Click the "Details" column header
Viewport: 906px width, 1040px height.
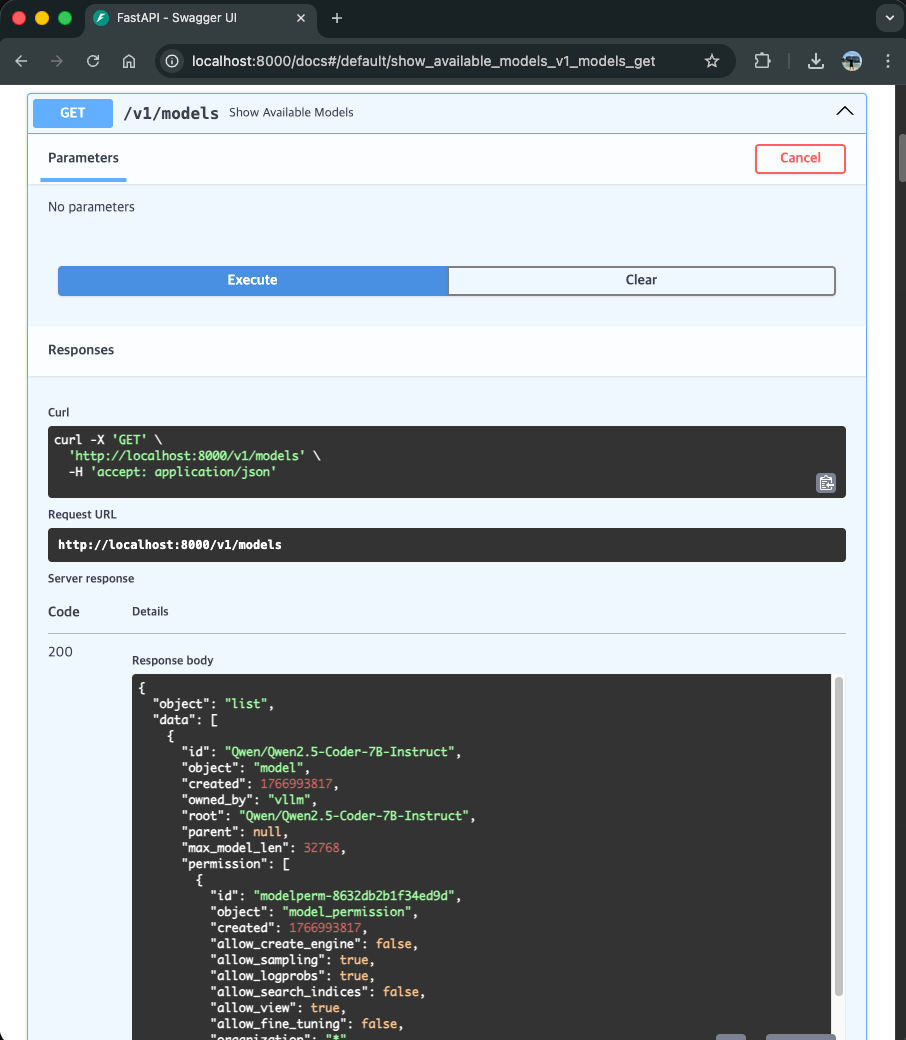[150, 612]
